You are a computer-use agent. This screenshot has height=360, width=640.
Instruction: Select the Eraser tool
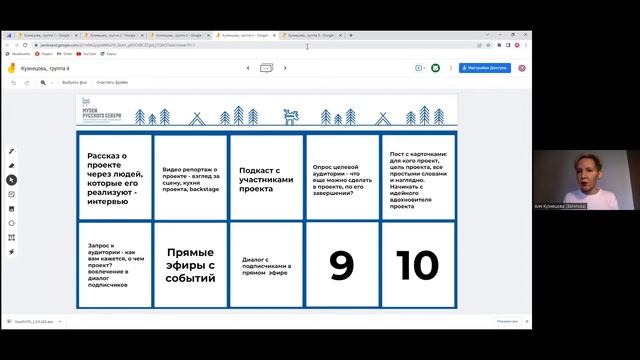point(11,166)
